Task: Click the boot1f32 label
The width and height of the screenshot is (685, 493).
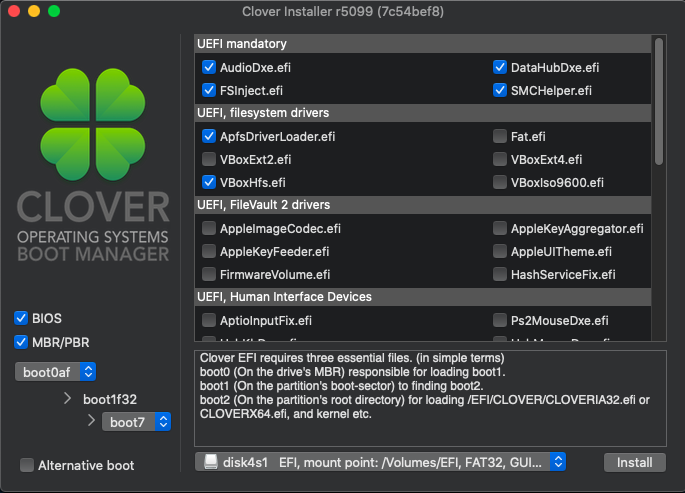Action: (110, 399)
